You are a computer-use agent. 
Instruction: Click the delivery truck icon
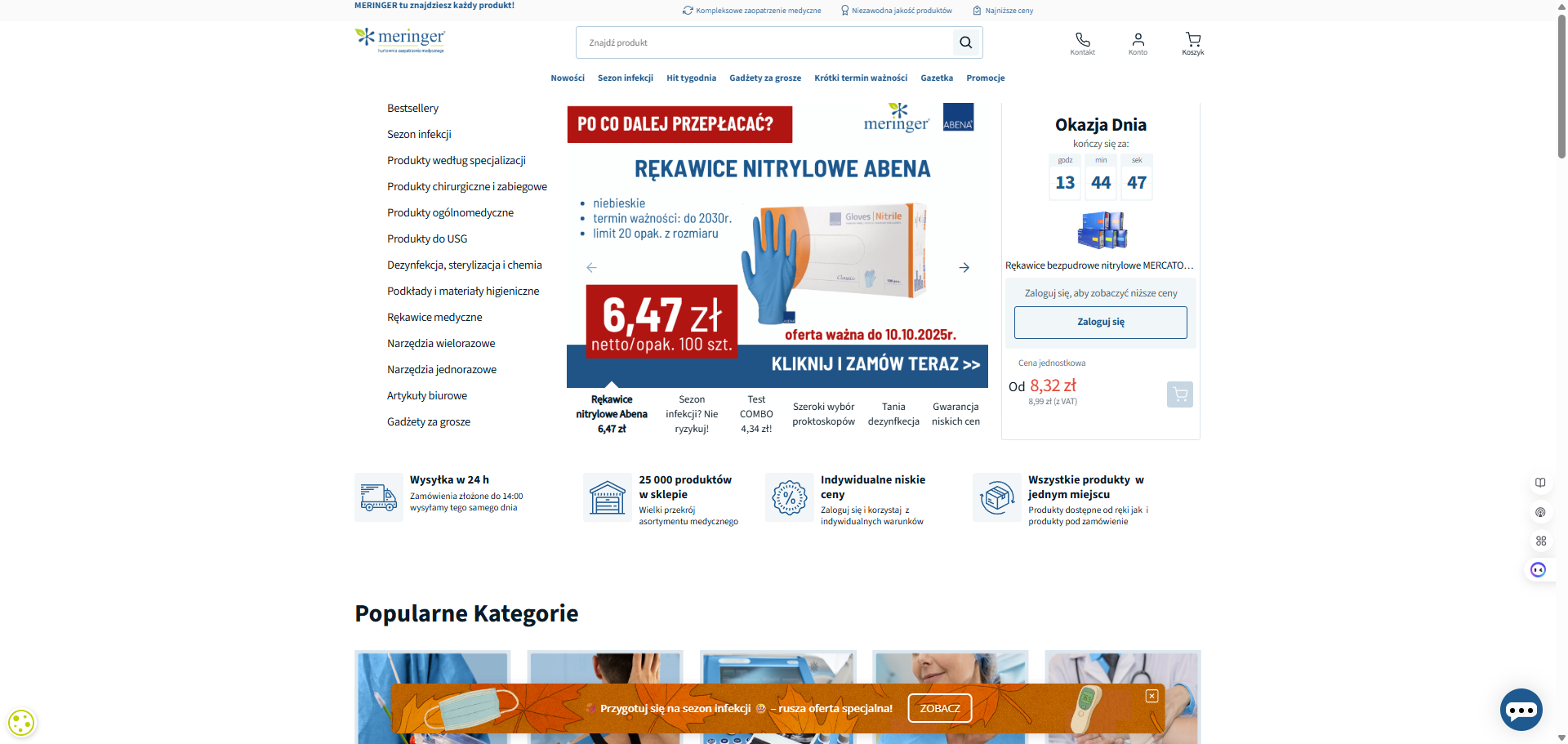pyautogui.click(x=379, y=497)
